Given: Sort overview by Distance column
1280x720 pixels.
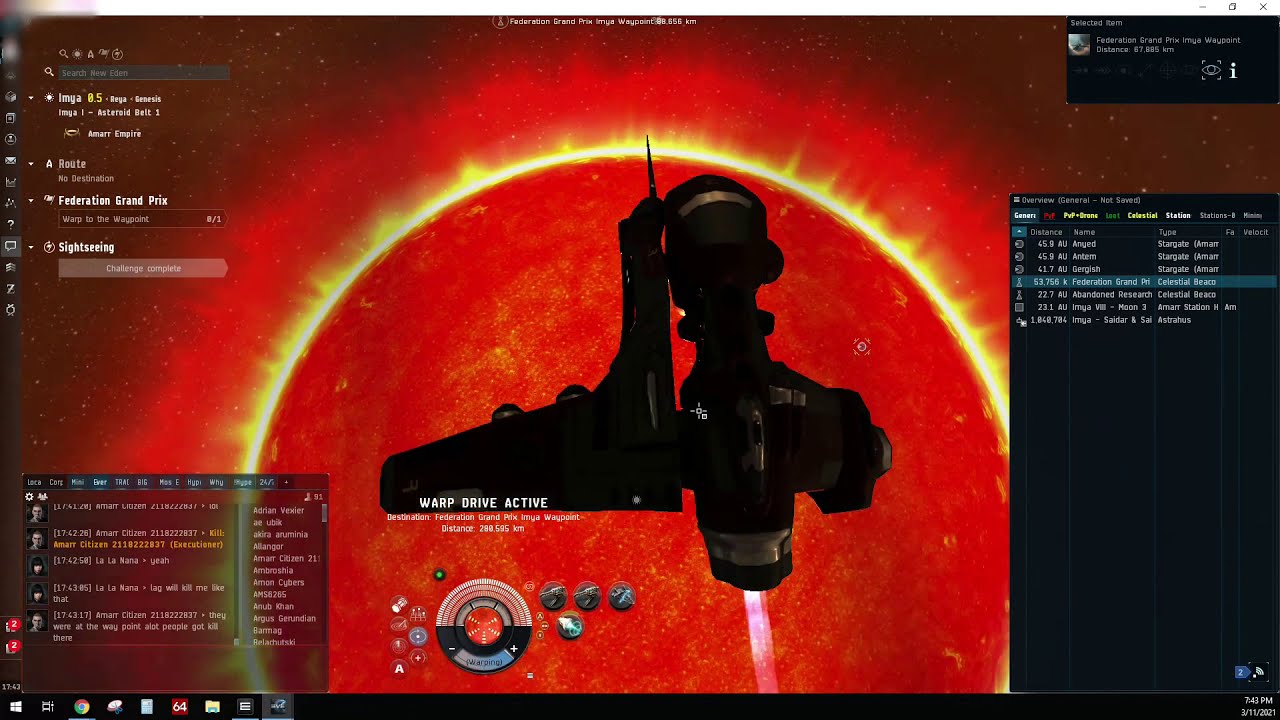Looking at the screenshot, I should pos(1046,232).
